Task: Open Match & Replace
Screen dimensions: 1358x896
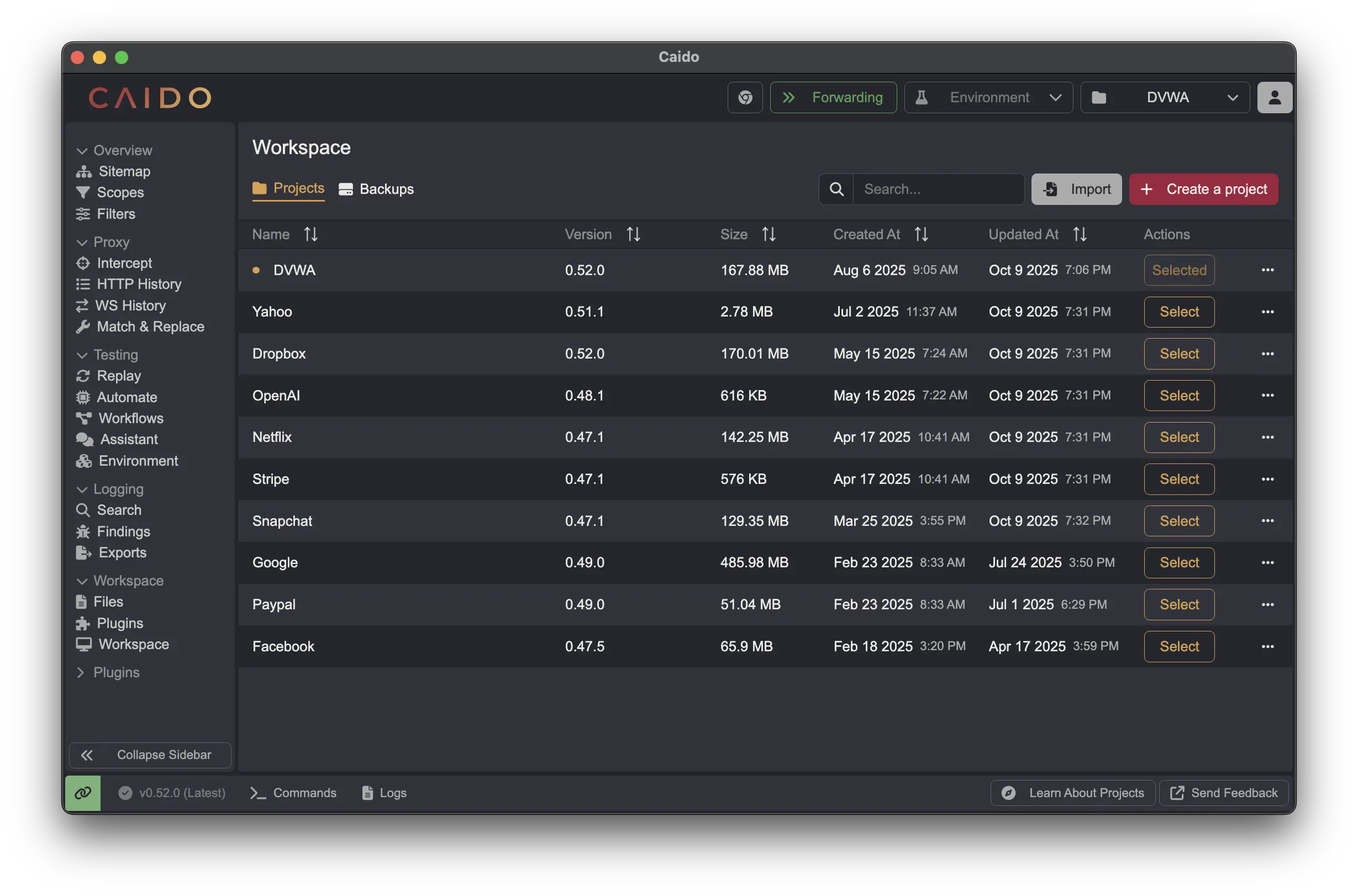Action: 140,327
